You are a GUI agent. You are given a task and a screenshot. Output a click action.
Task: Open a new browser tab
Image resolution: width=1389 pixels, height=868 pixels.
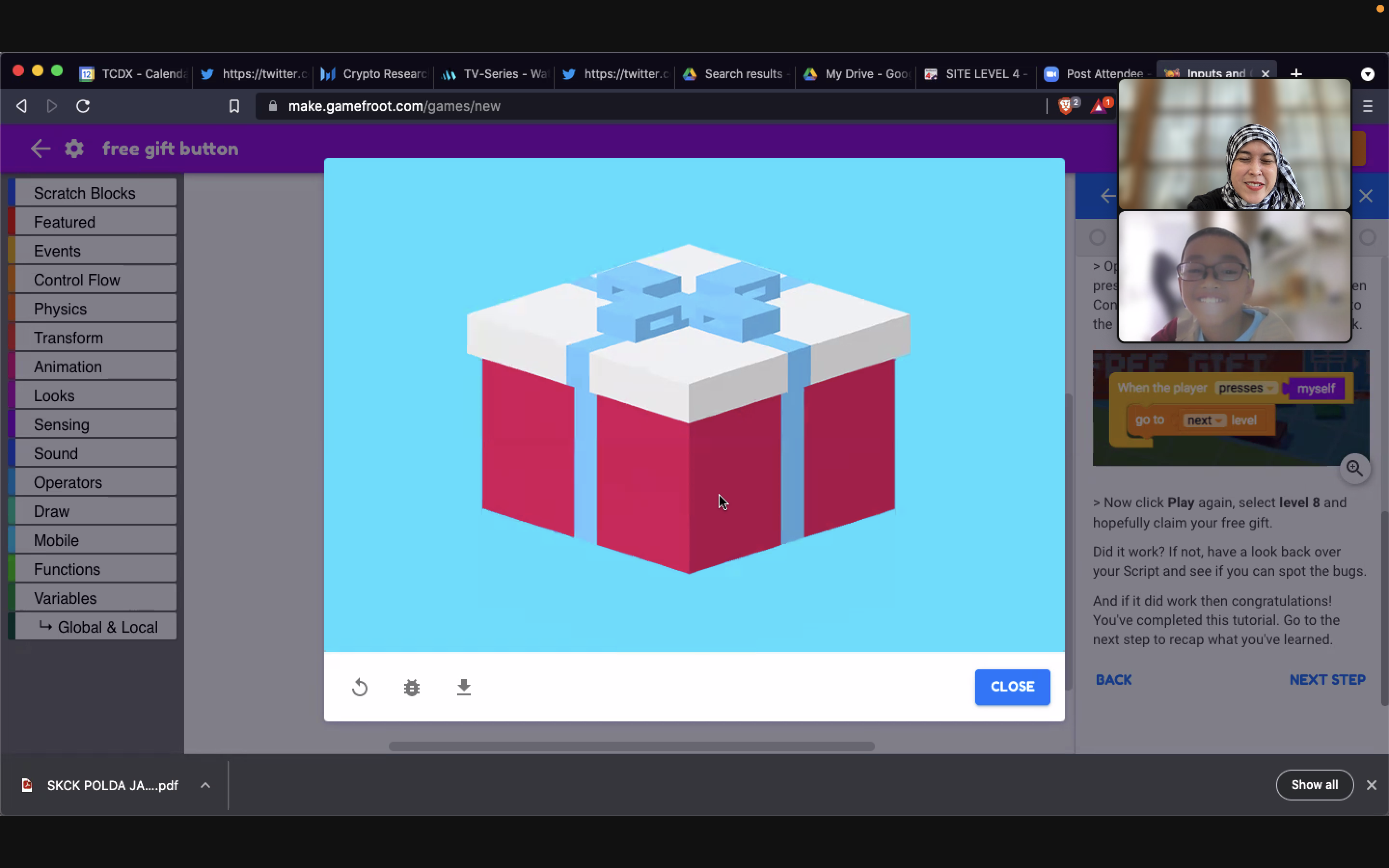[1296, 74]
